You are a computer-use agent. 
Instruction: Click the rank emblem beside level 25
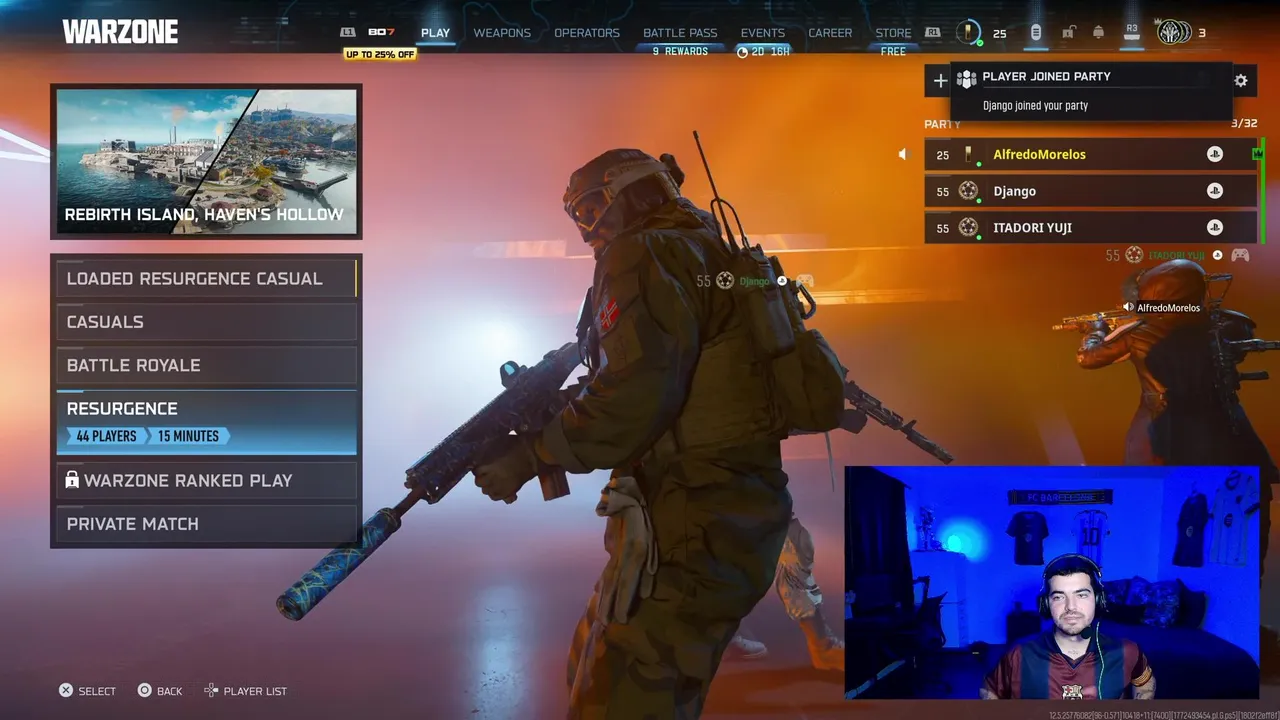968,32
